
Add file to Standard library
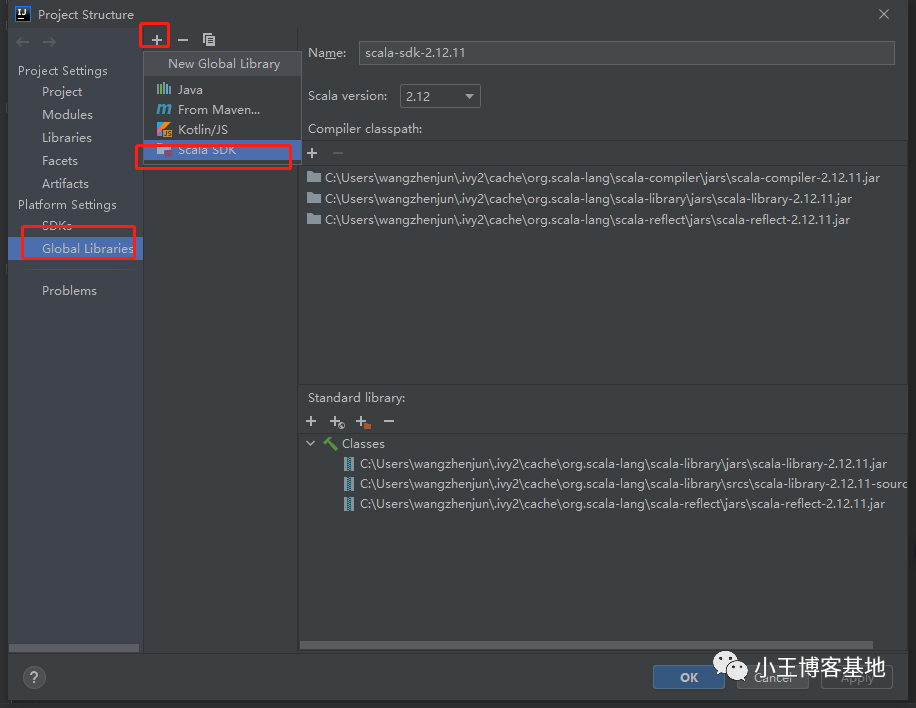311,421
